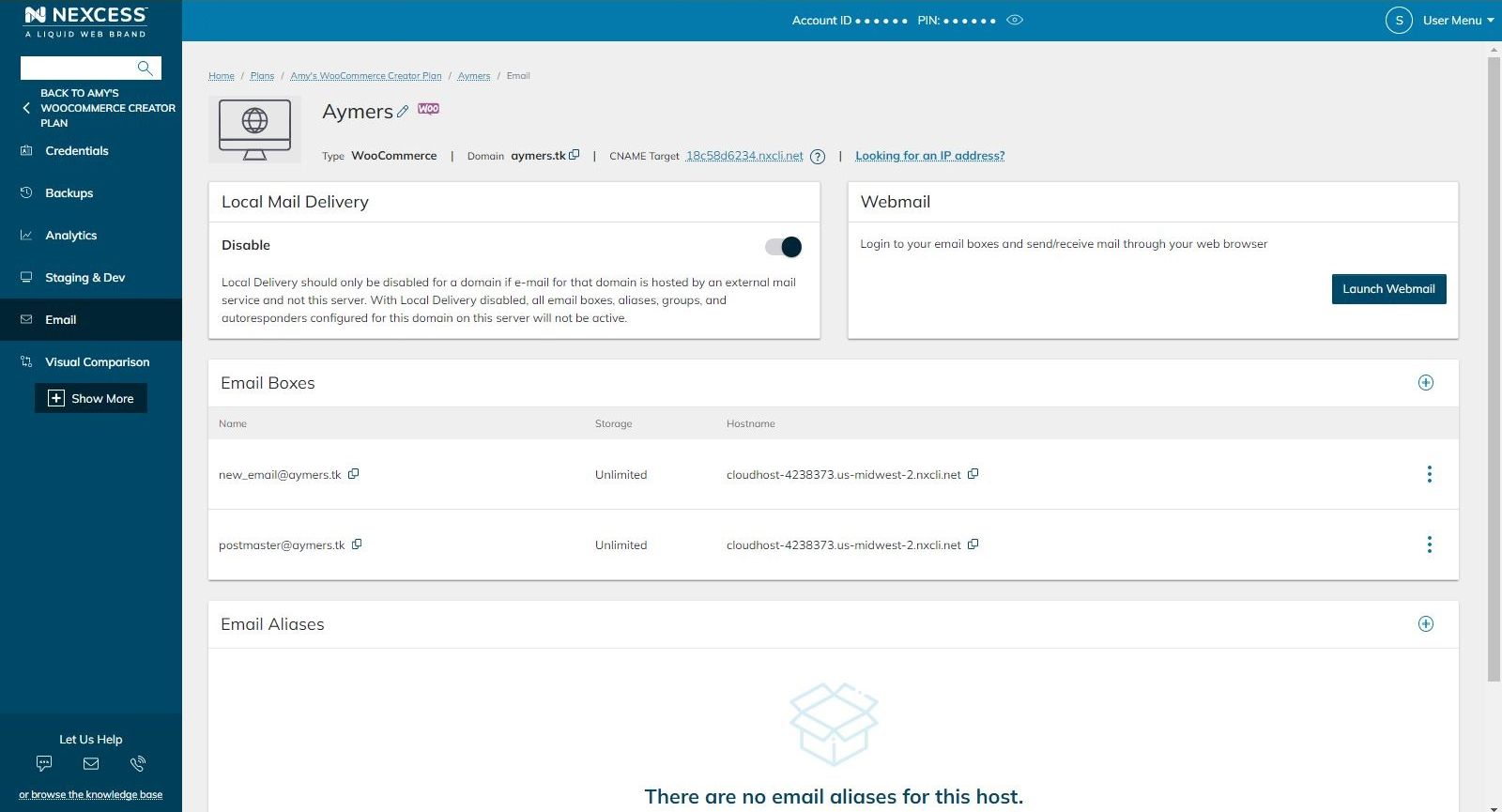Image resolution: width=1502 pixels, height=812 pixels.
Task: Open aymers.tk domain external link icon
Action: [x=575, y=155]
